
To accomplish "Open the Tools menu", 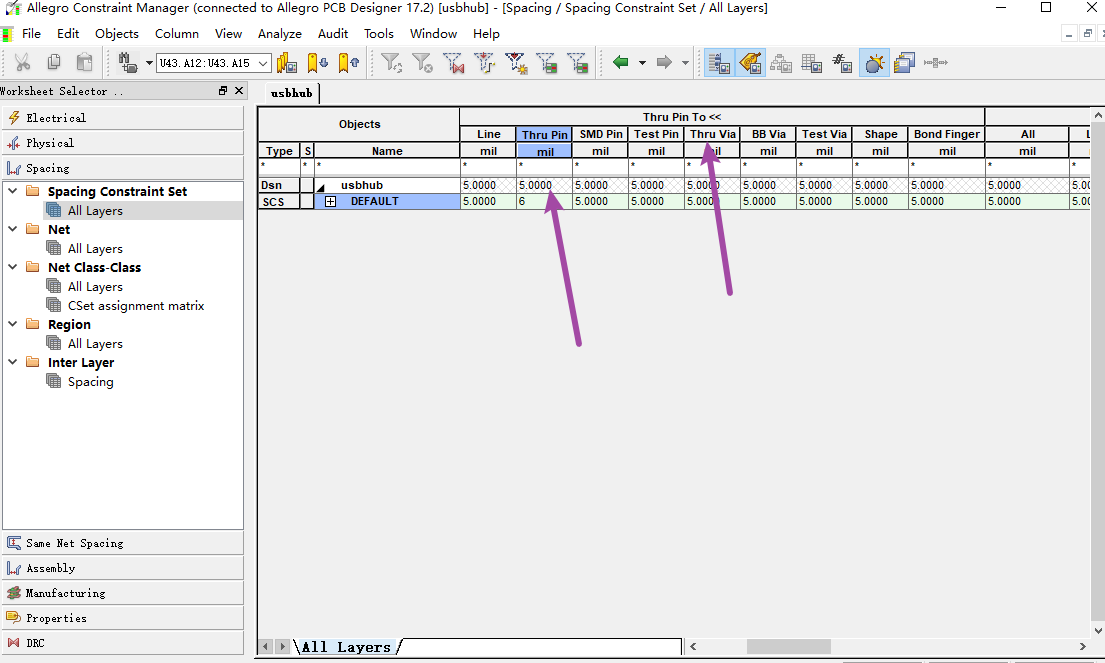I will 378,33.
